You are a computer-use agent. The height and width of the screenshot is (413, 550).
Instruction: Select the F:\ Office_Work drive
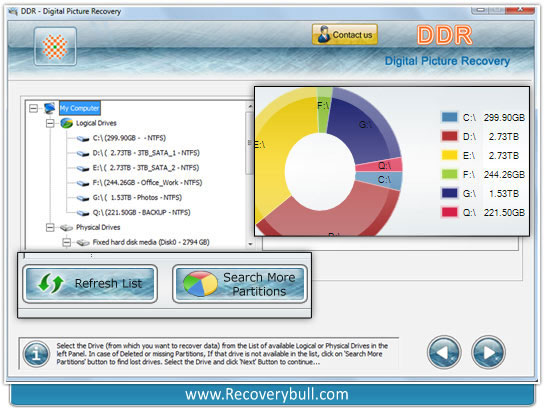[147, 183]
